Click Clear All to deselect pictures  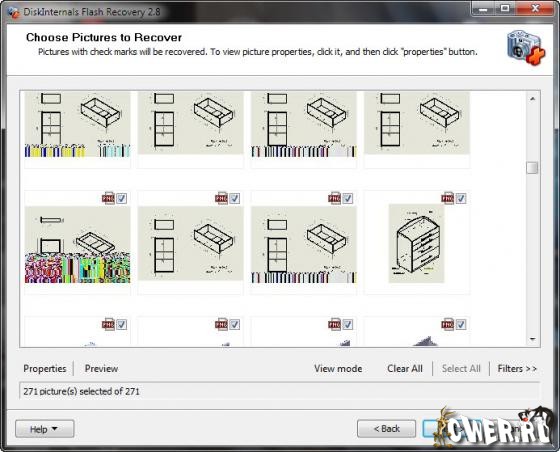405,368
